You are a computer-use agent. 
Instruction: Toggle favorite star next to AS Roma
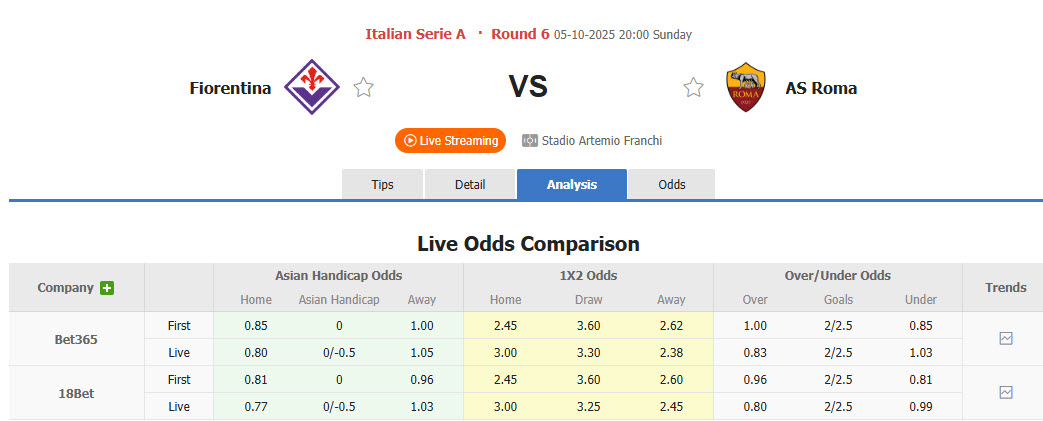click(x=693, y=88)
